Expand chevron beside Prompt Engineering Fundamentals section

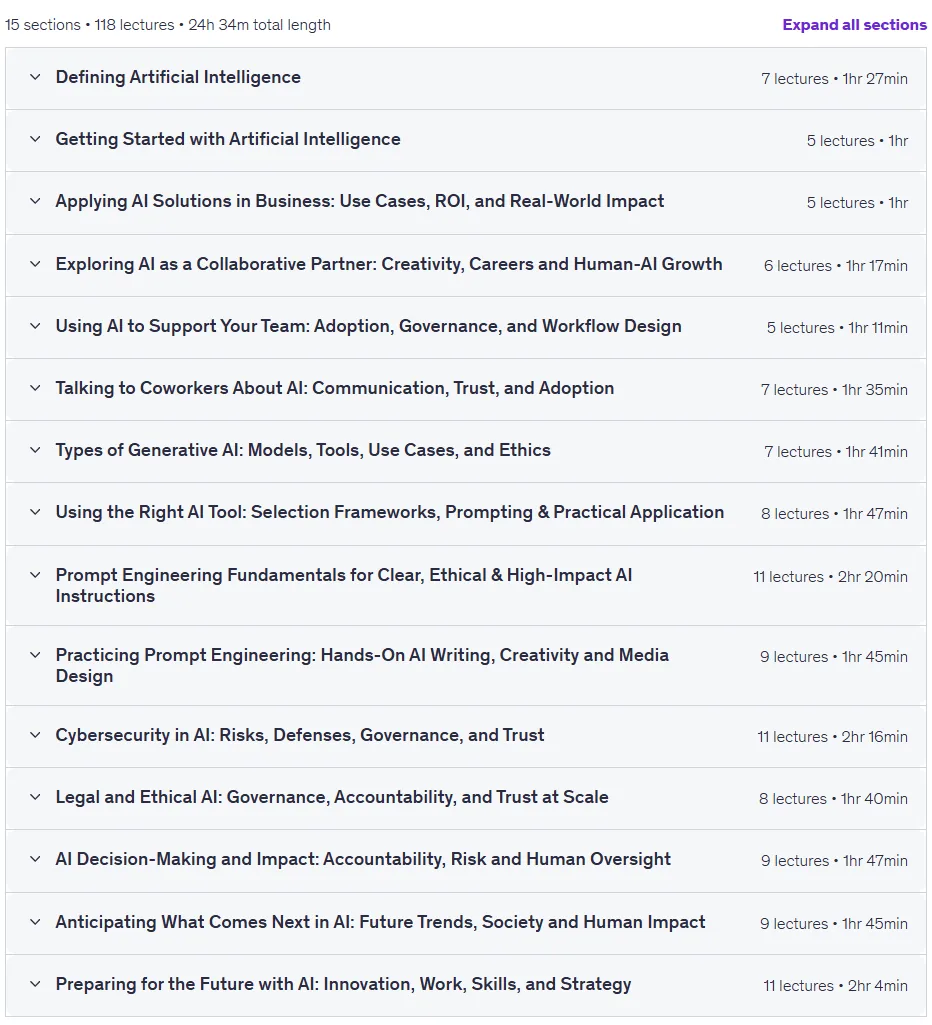35,575
